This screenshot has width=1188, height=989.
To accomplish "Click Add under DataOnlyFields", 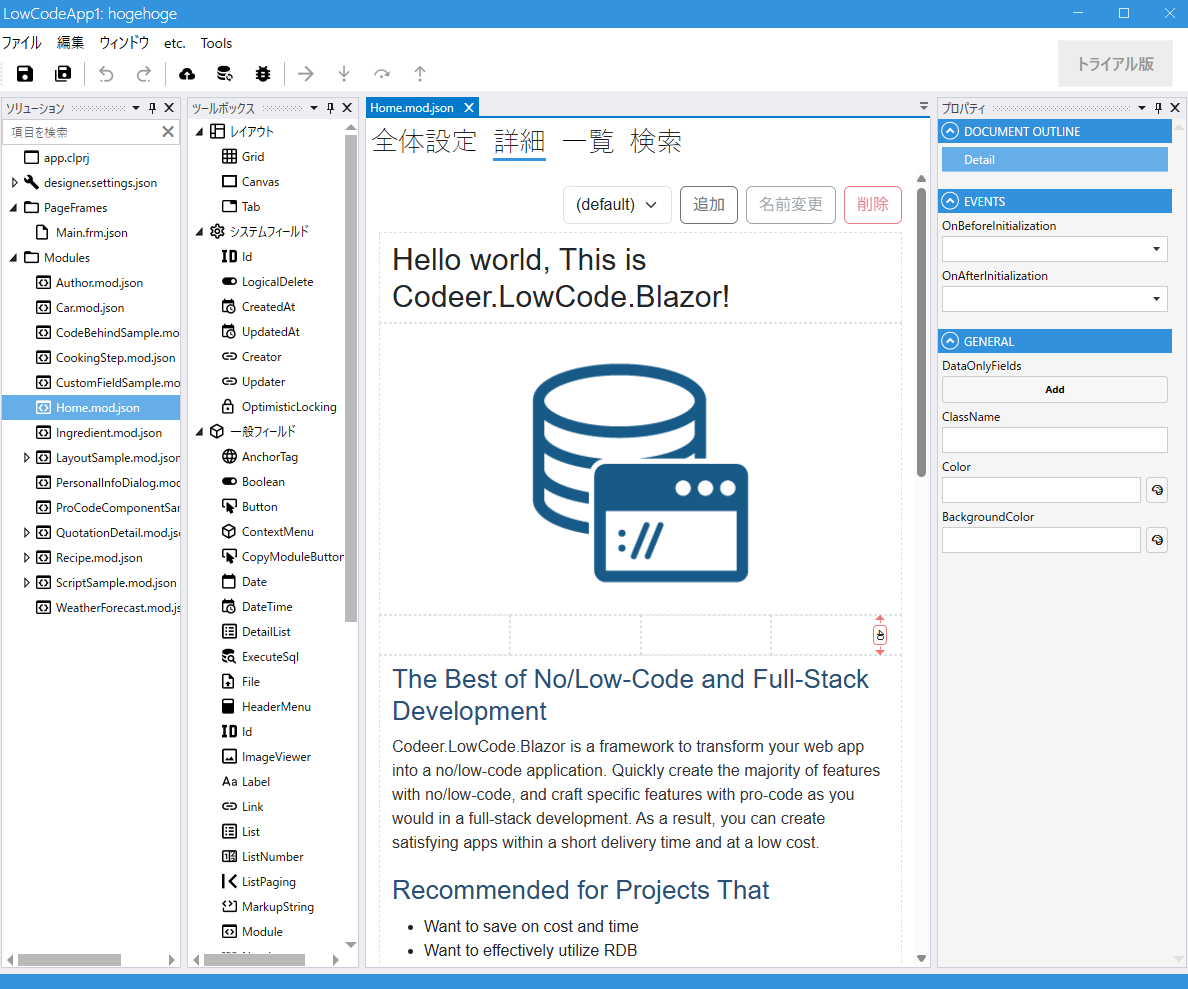I will point(1054,390).
